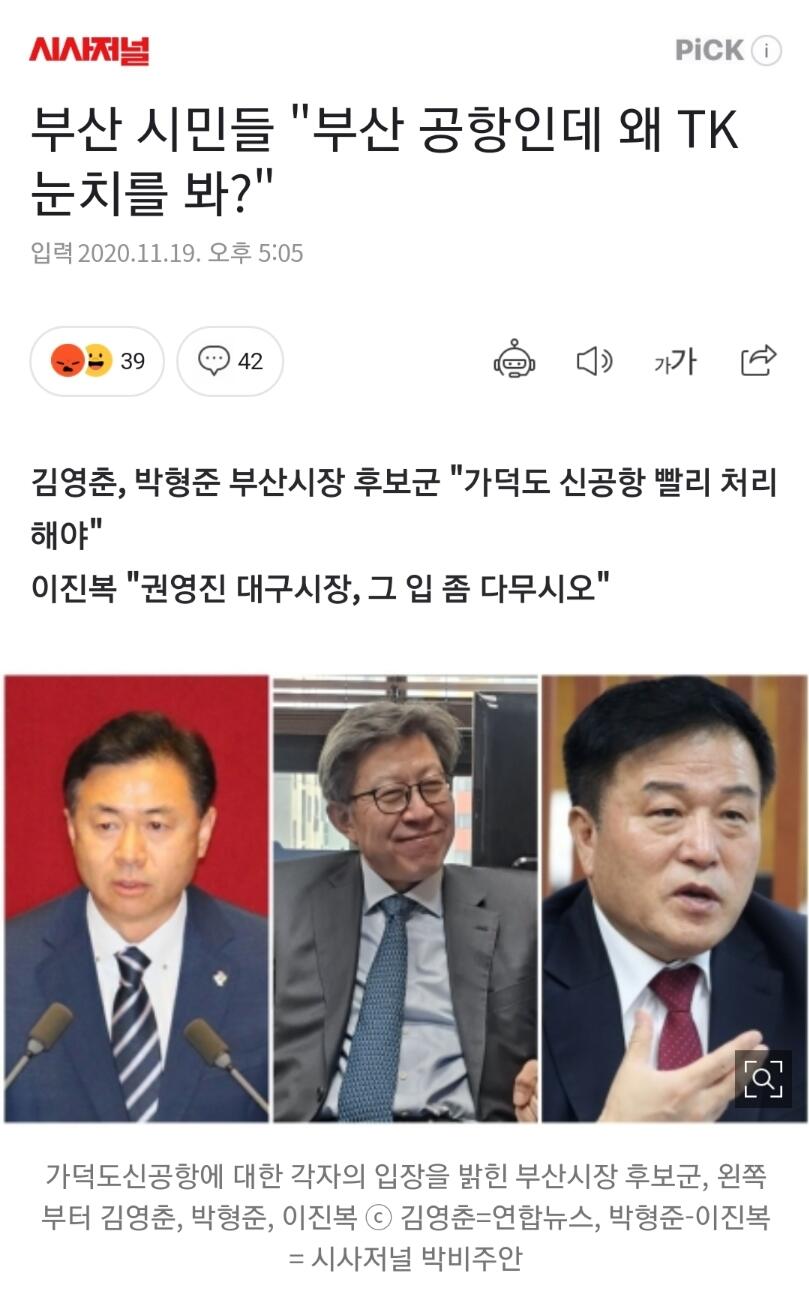This screenshot has height=1303, width=809.
Task: Enlarge the image with the magnifier icon
Action: tap(763, 1079)
